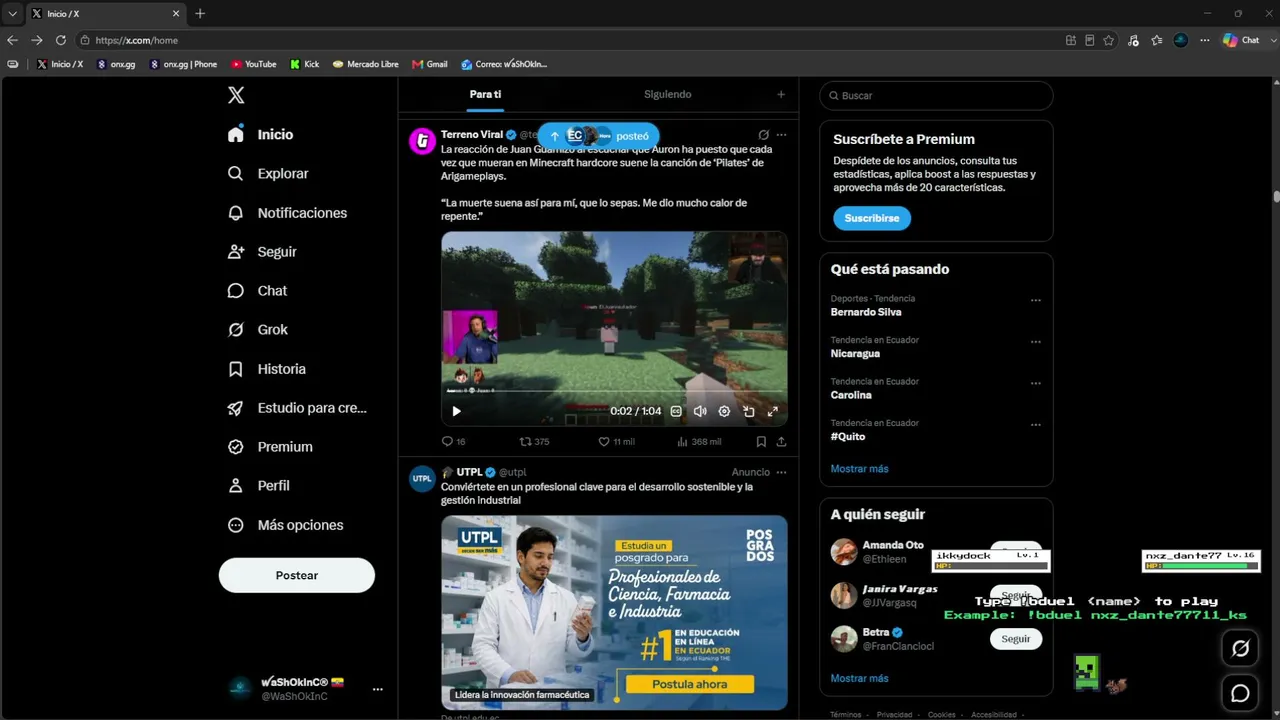Open Perfil in the sidebar
The image size is (1280, 720).
click(x=258, y=486)
